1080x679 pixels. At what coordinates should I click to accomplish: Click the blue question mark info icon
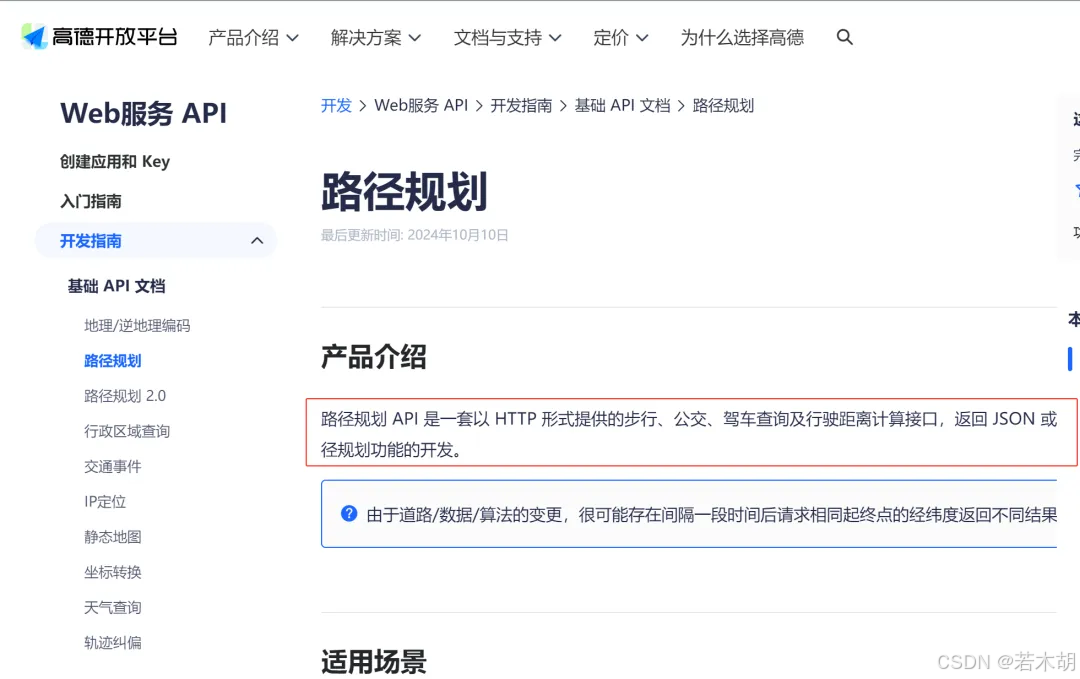point(349,514)
